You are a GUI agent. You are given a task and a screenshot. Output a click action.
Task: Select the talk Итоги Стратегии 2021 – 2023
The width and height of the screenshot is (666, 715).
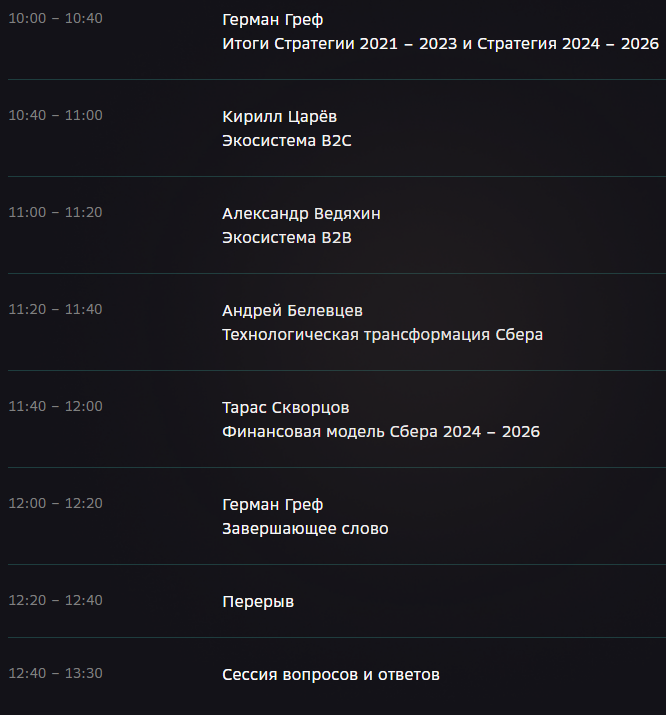coord(340,44)
